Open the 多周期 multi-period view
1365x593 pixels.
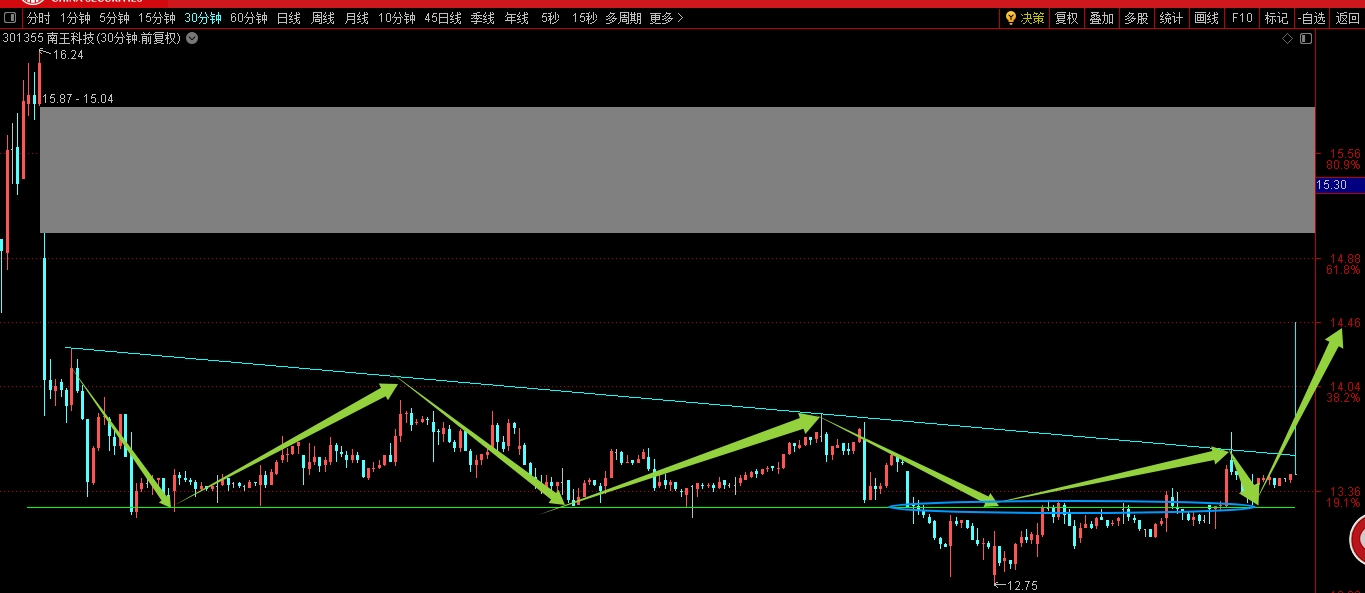click(623, 18)
